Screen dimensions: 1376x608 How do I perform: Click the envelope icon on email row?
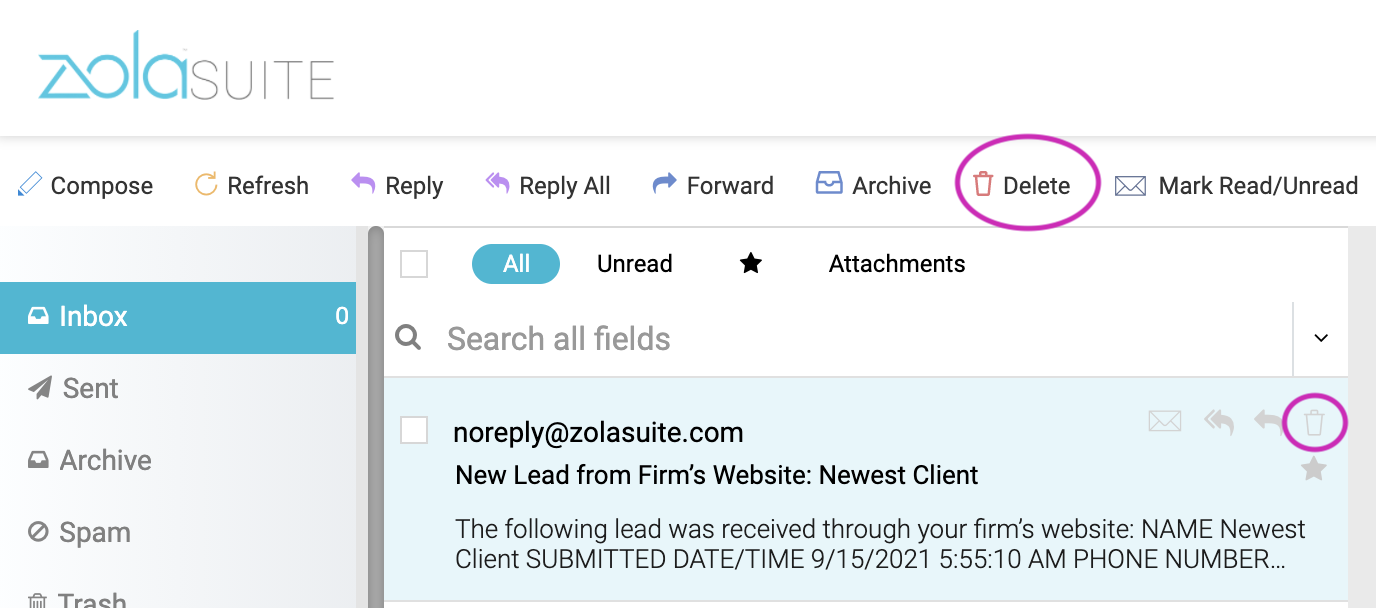(1165, 422)
